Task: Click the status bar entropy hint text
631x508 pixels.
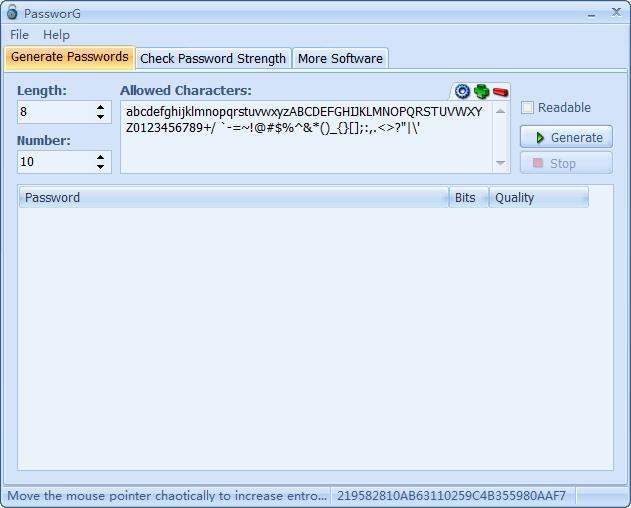Action: (167, 496)
